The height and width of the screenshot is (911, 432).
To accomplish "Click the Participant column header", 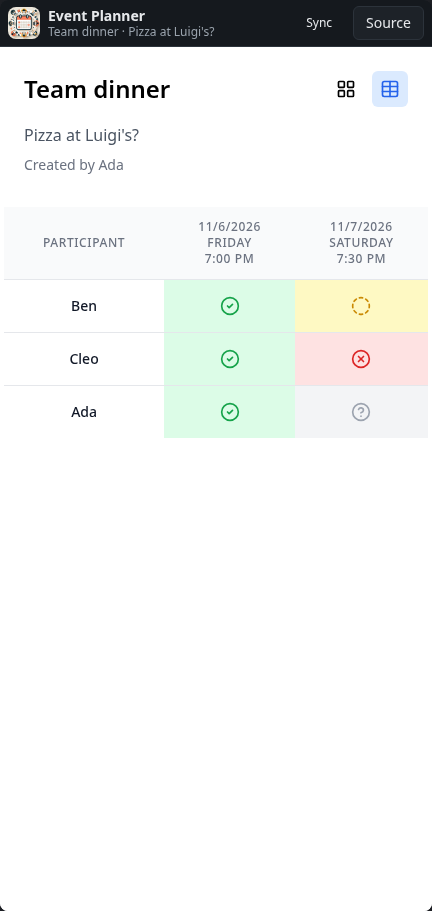I will 84,243.
